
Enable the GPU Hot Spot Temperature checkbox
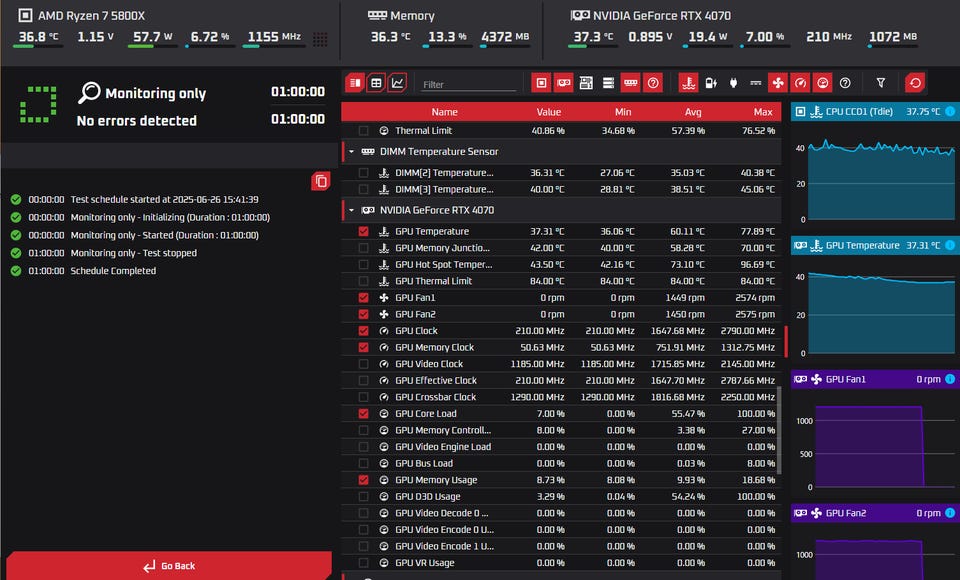pyautogui.click(x=363, y=264)
